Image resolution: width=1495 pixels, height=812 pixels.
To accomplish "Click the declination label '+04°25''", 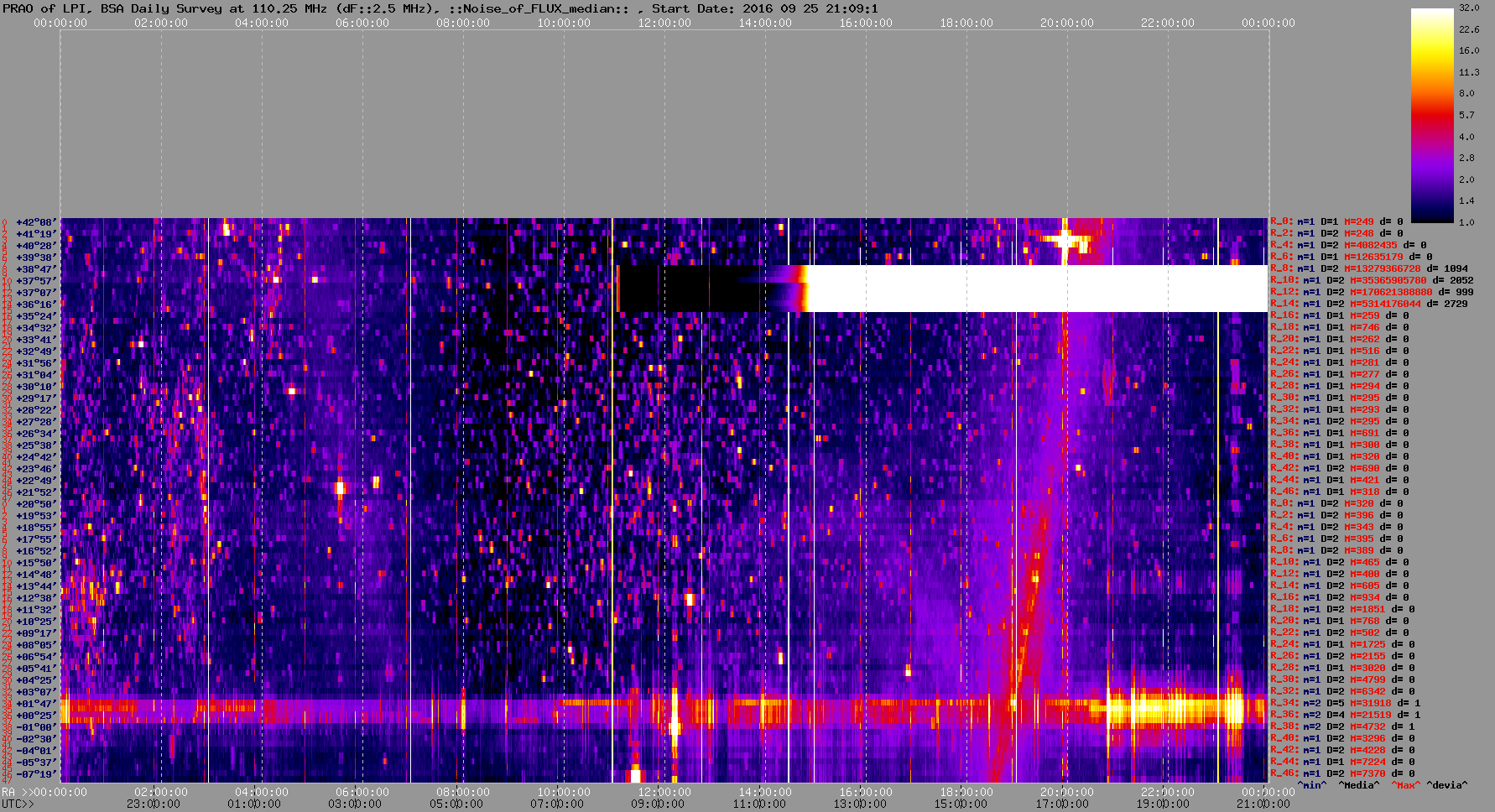I will 35,680.
